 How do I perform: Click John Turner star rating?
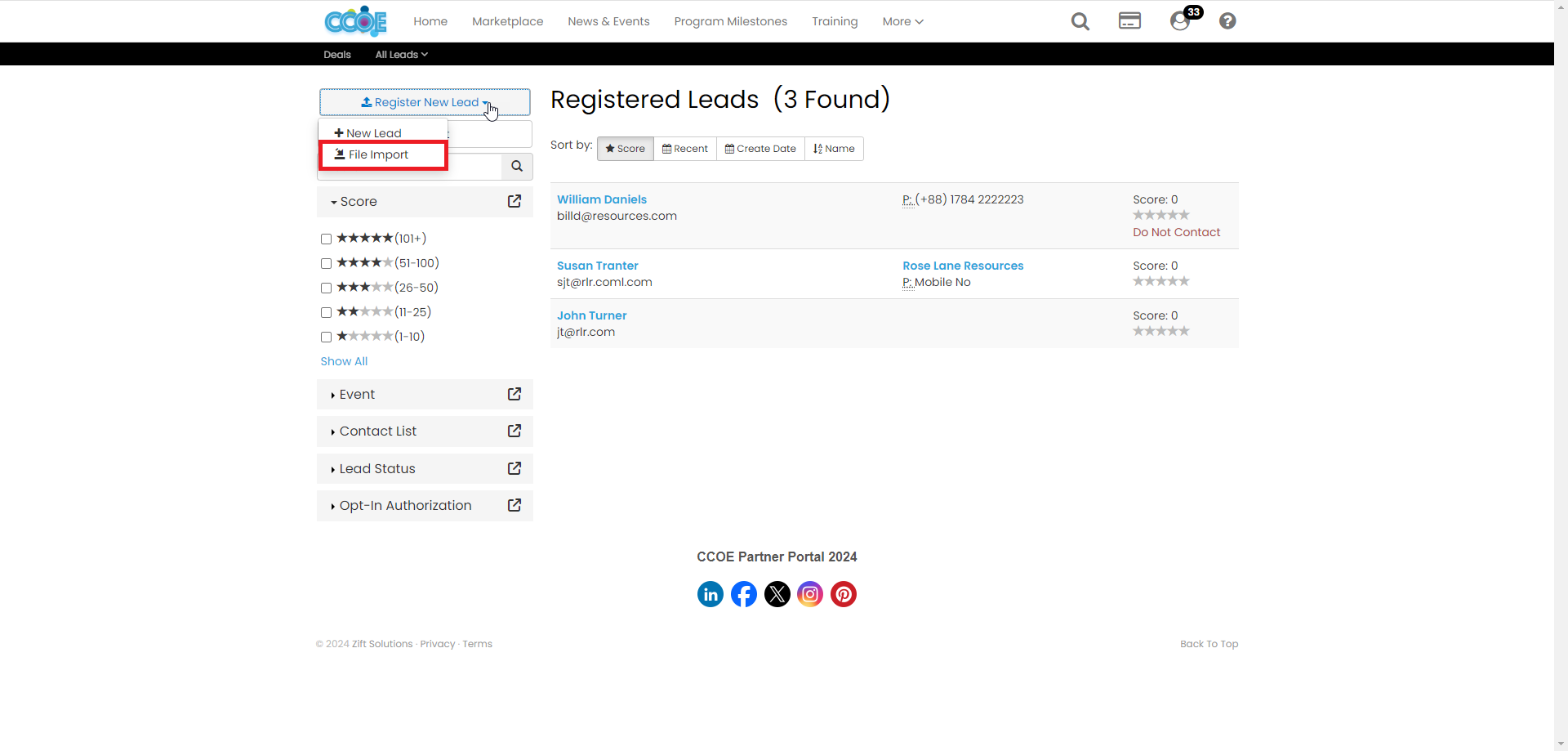(x=1161, y=331)
